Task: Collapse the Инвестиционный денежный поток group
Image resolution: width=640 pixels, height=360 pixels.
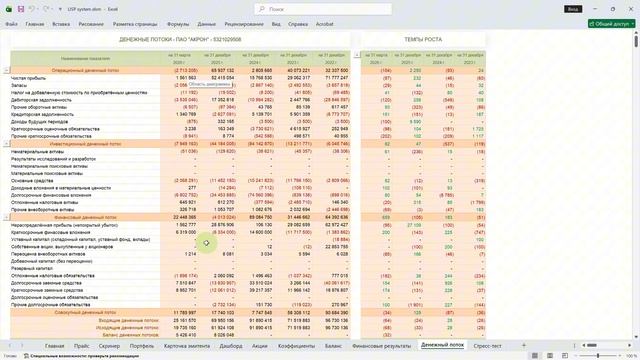Action: (x=6, y=144)
